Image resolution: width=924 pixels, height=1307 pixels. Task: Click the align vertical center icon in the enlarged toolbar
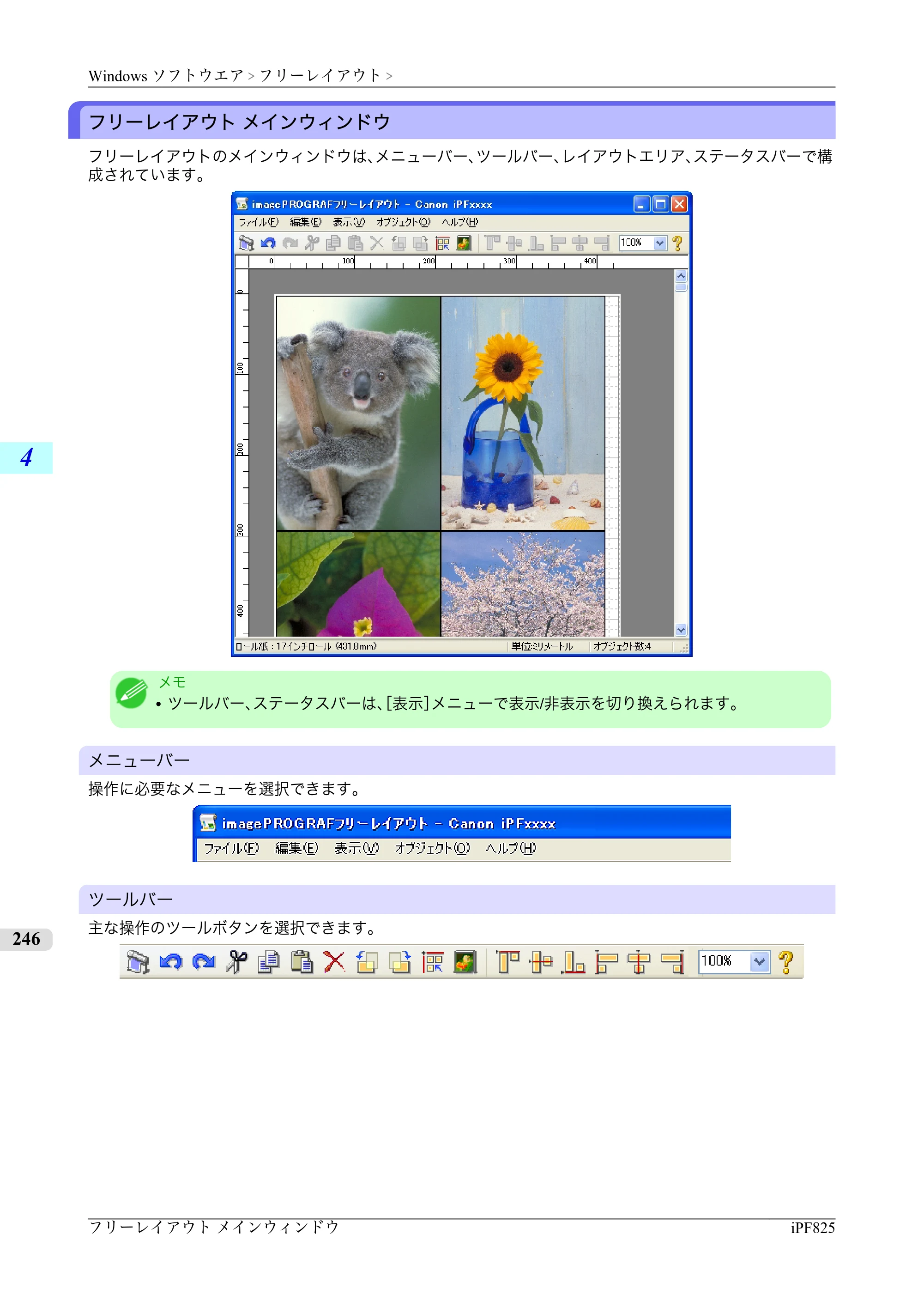pos(541,962)
